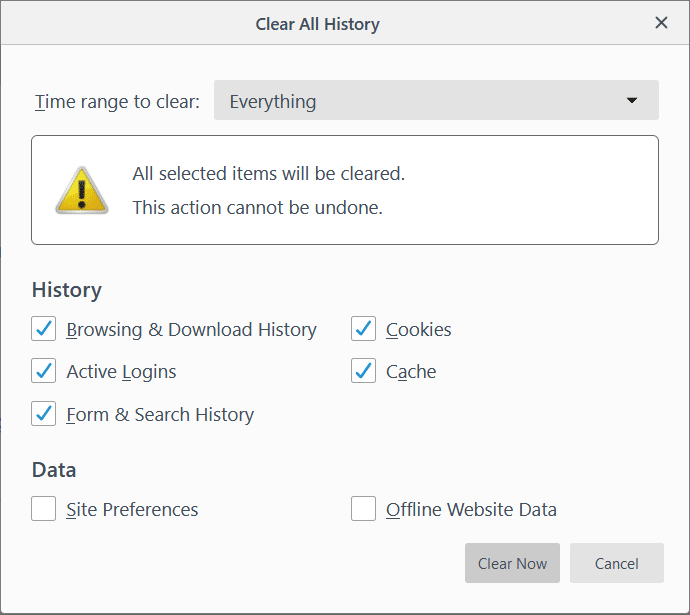Uncheck the Cache checkbox

364,371
